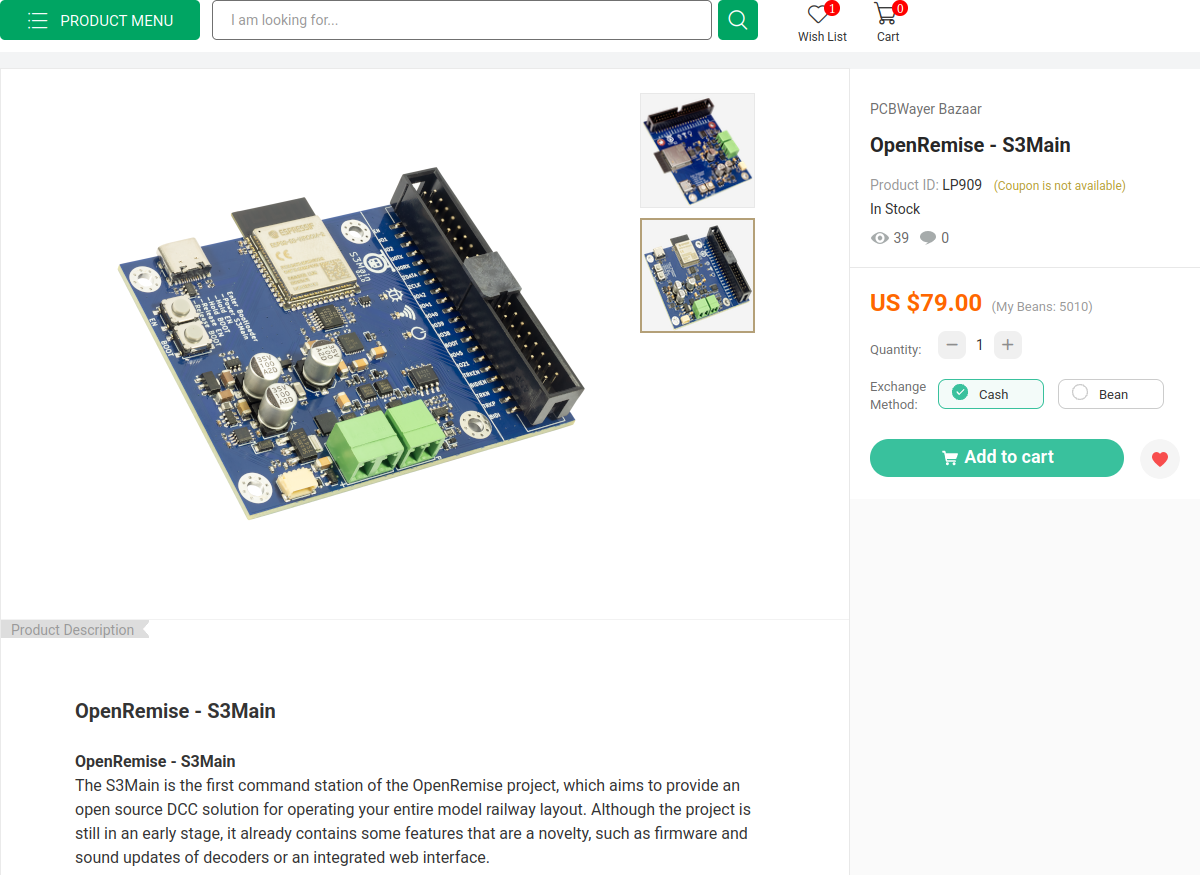Click the views eye icon

click(x=880, y=238)
